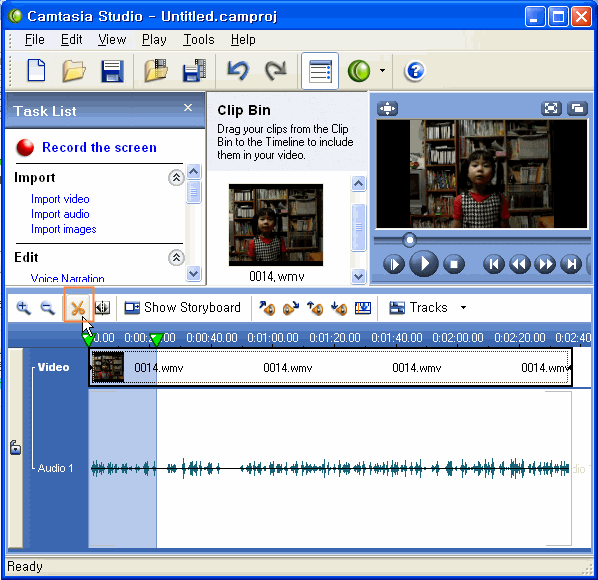The width and height of the screenshot is (598, 580).
Task: Click the Import images link
Action: point(63,229)
